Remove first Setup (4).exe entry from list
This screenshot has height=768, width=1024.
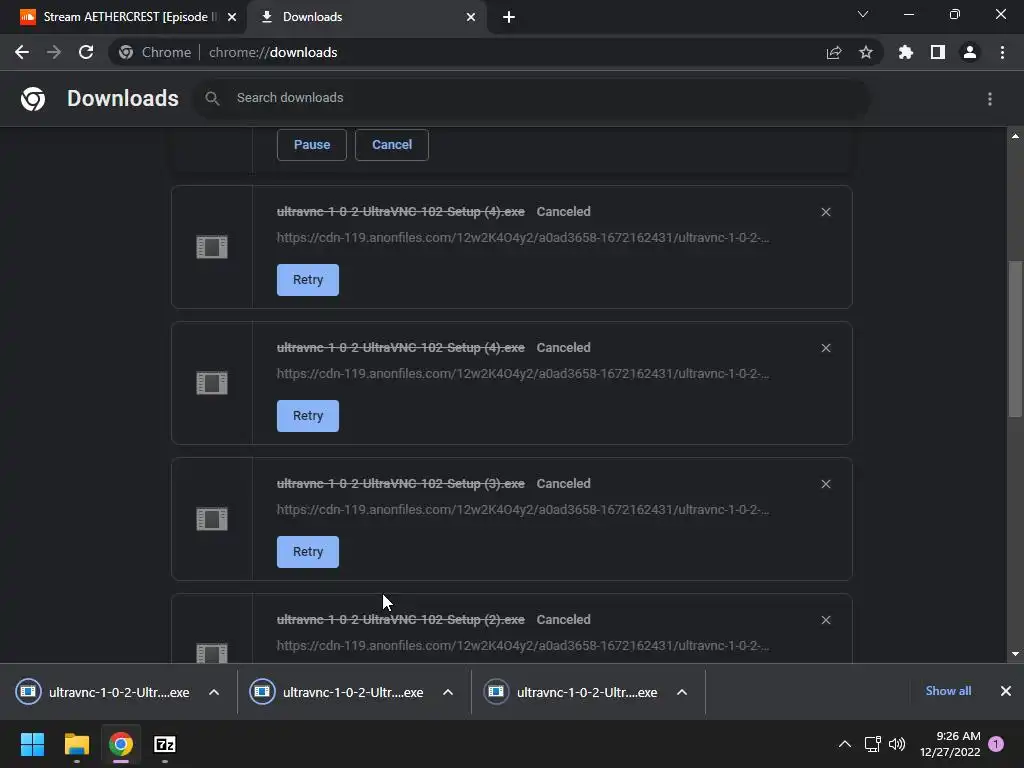pos(826,212)
